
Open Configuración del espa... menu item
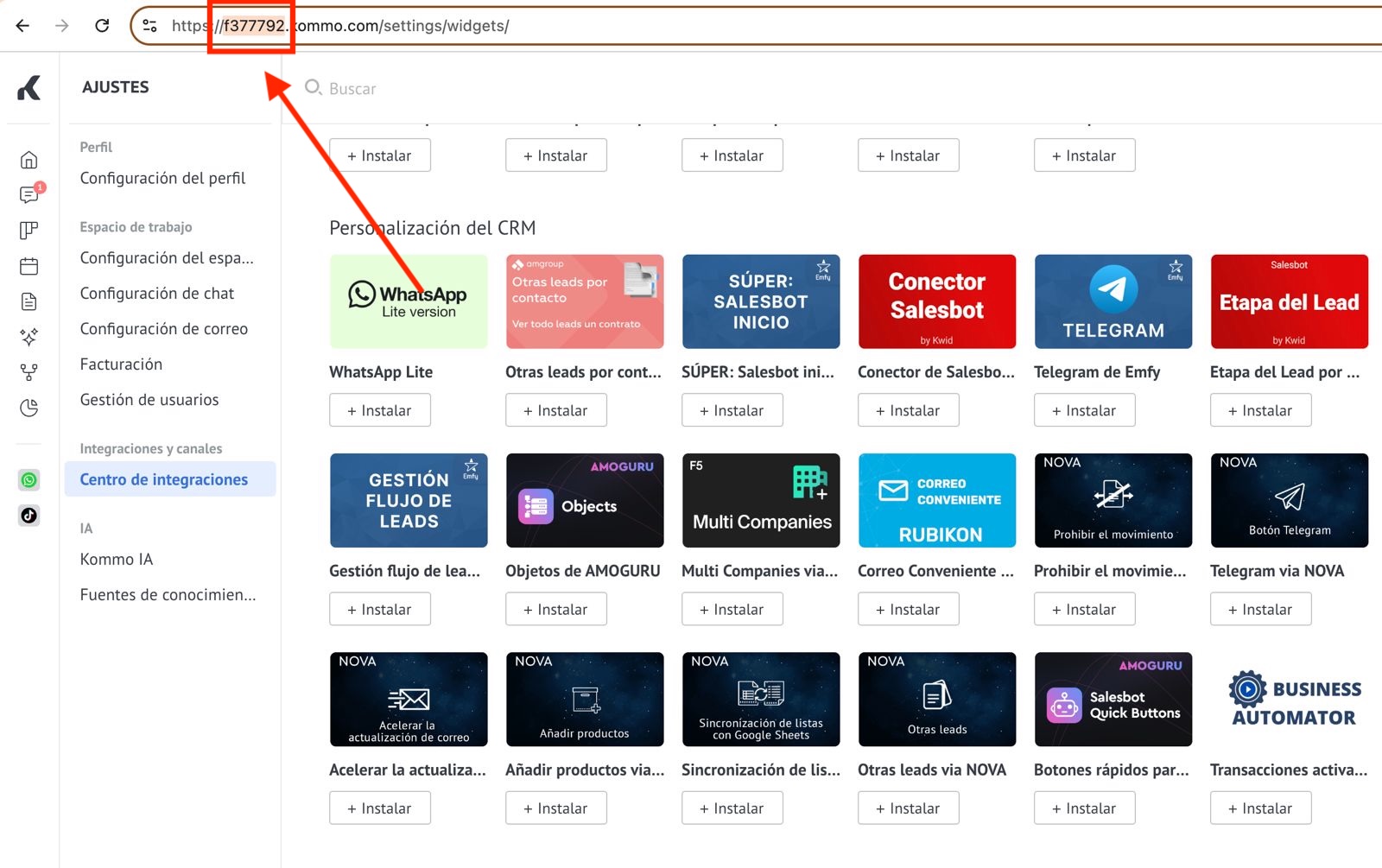pyautogui.click(x=167, y=257)
